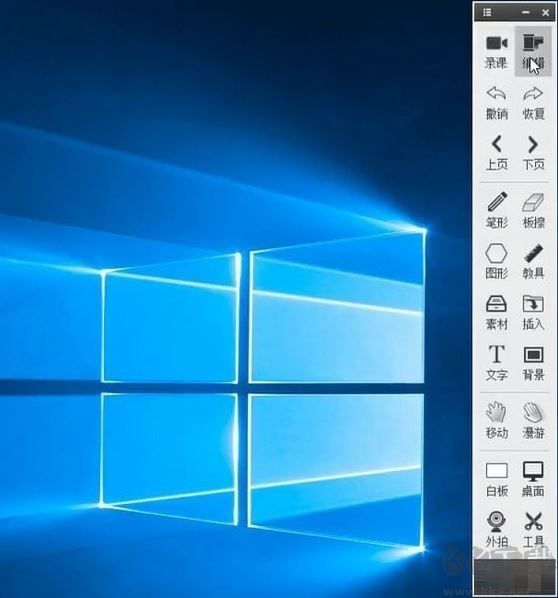Switch to 白板 whiteboard mode
The image size is (558, 598).
(x=496, y=479)
